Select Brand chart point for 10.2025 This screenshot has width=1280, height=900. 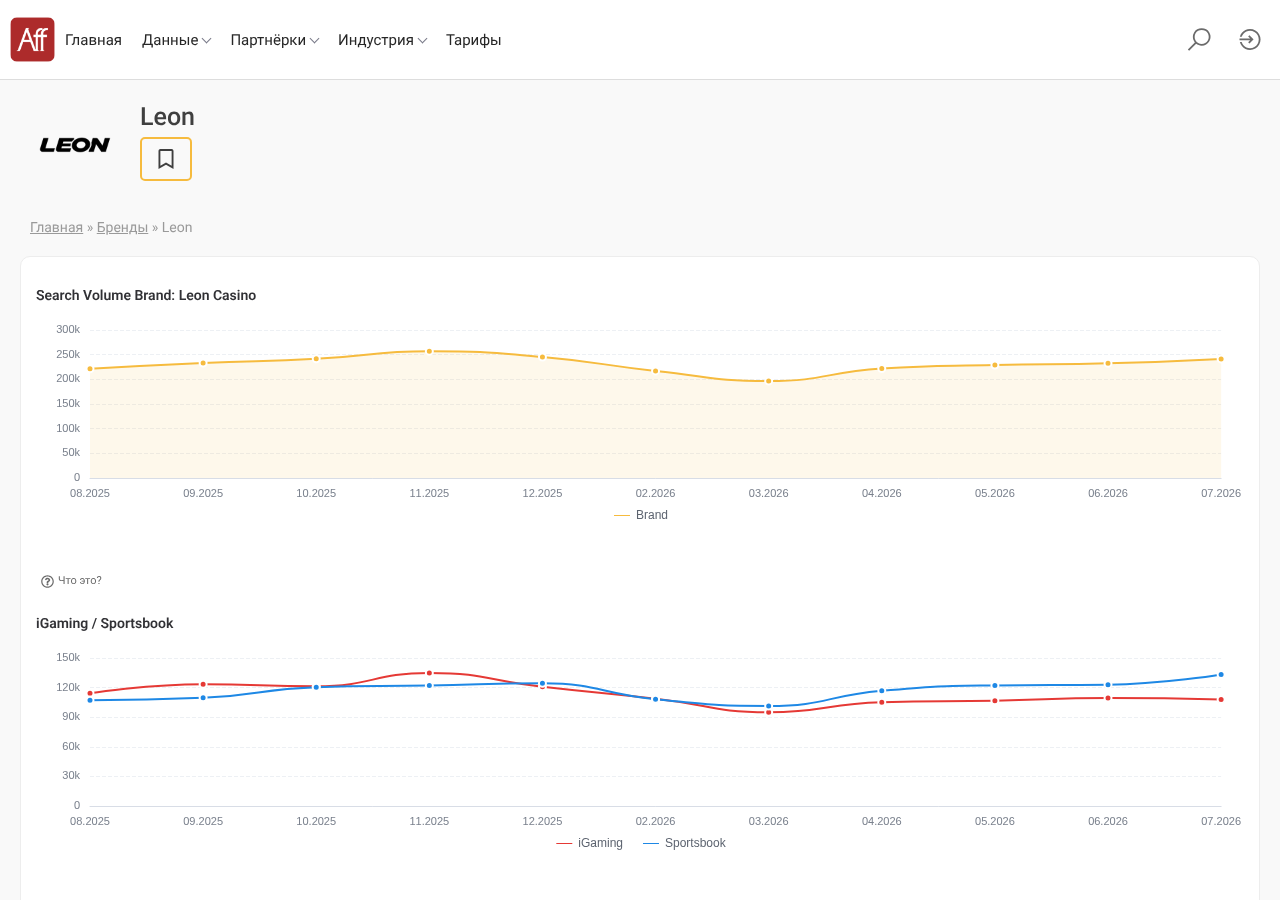pos(316,359)
